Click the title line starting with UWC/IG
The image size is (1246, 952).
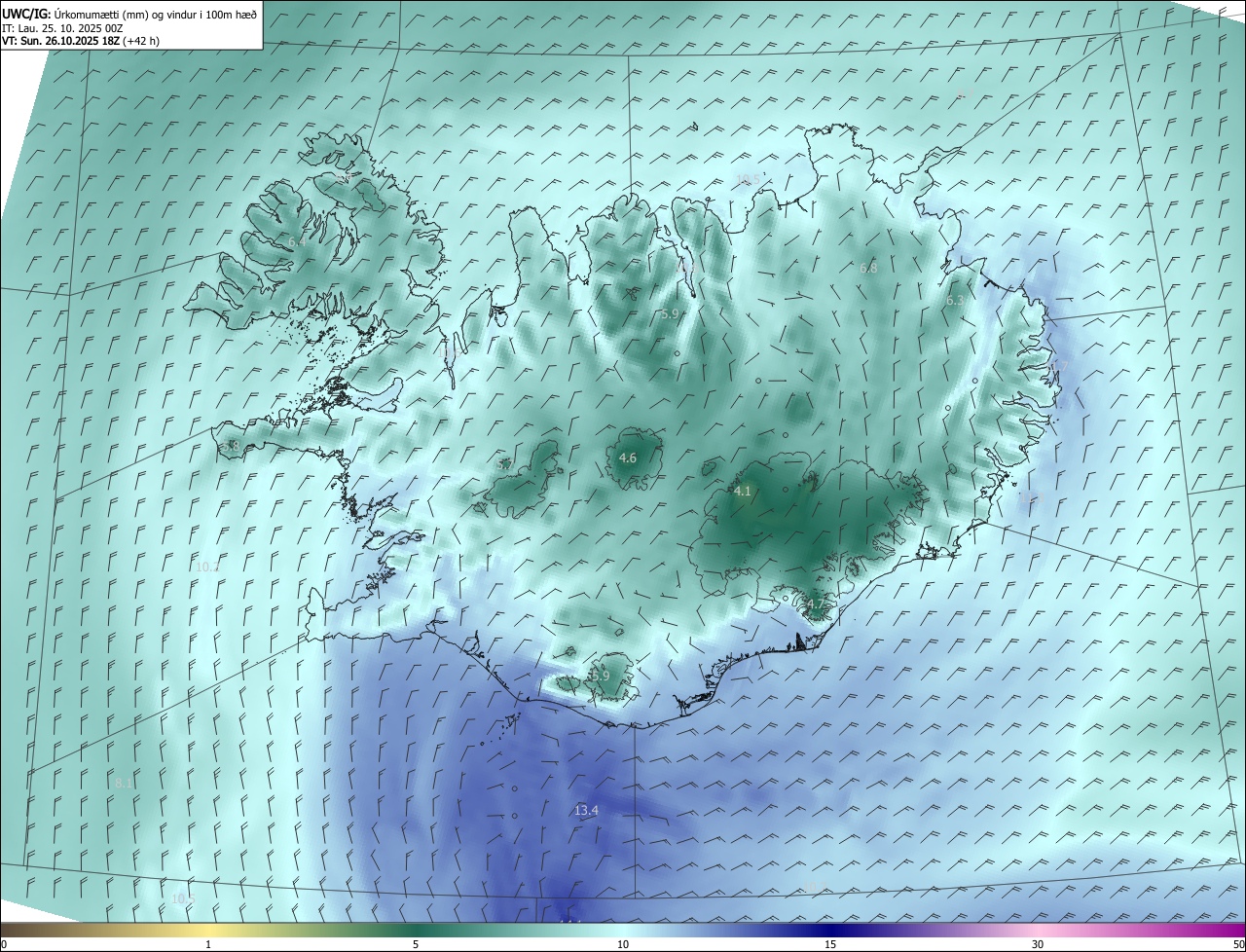coord(130,14)
